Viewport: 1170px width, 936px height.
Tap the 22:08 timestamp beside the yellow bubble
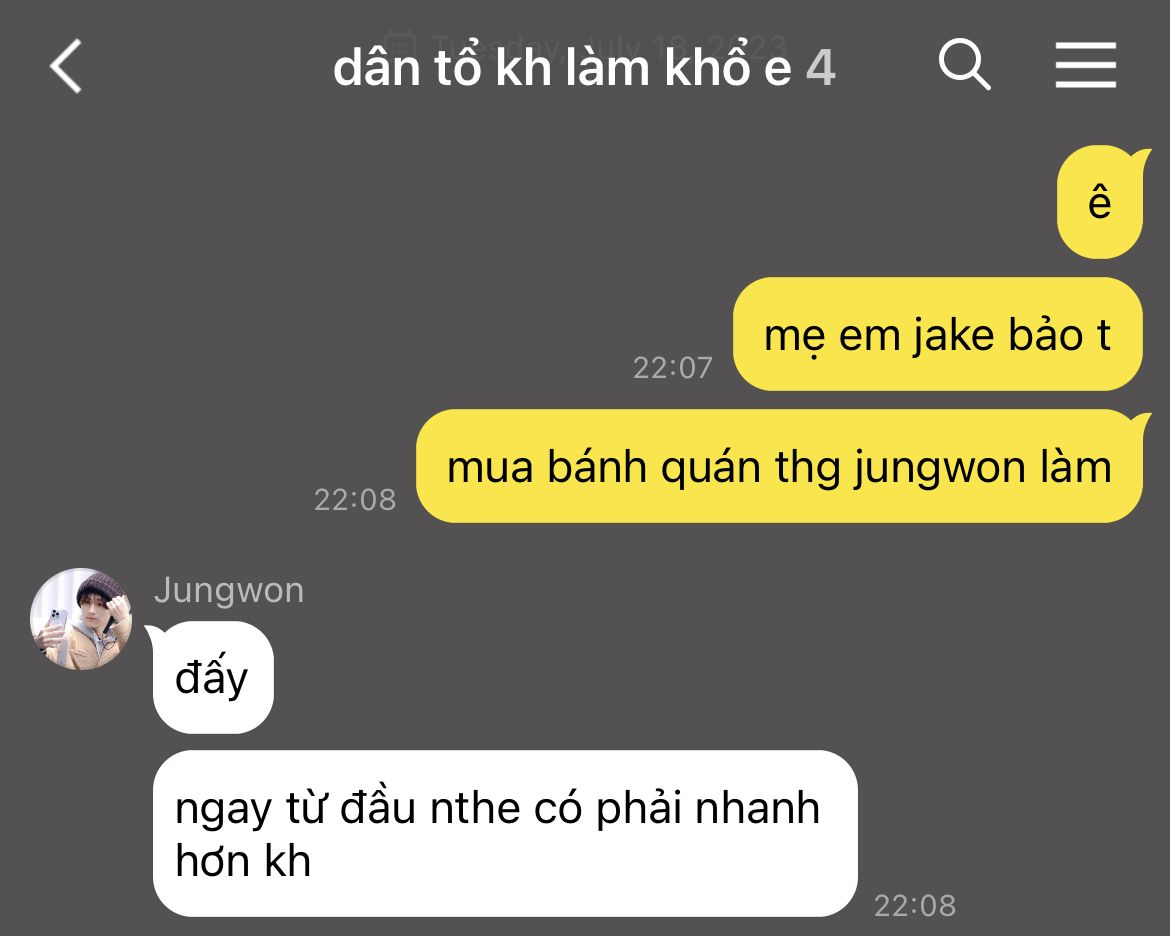coord(355,500)
